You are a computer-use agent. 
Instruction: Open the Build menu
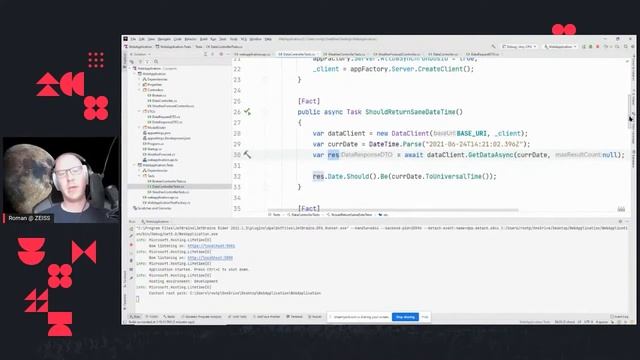click(204, 39)
